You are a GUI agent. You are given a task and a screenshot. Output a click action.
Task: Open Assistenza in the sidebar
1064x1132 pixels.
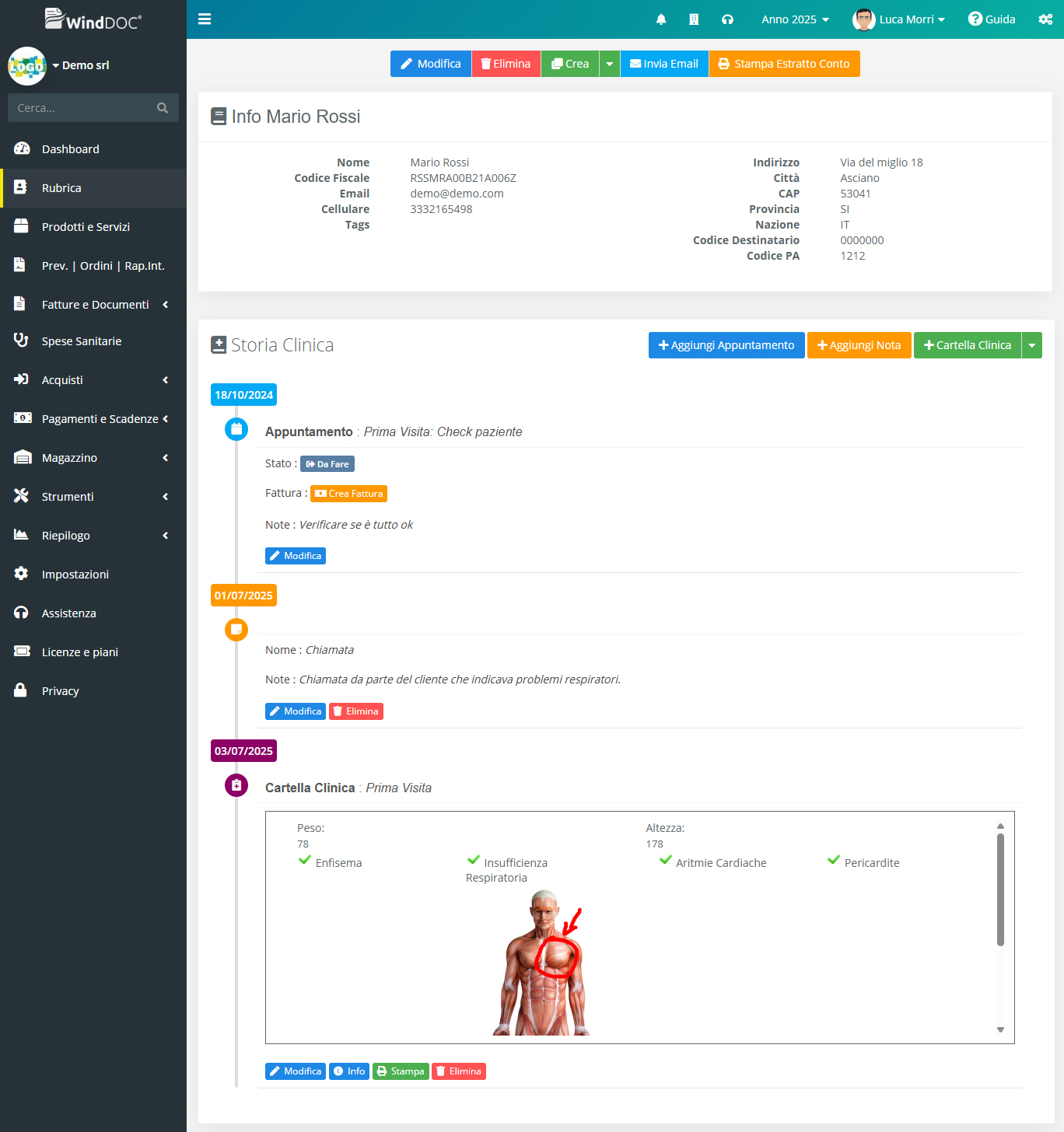click(x=93, y=613)
